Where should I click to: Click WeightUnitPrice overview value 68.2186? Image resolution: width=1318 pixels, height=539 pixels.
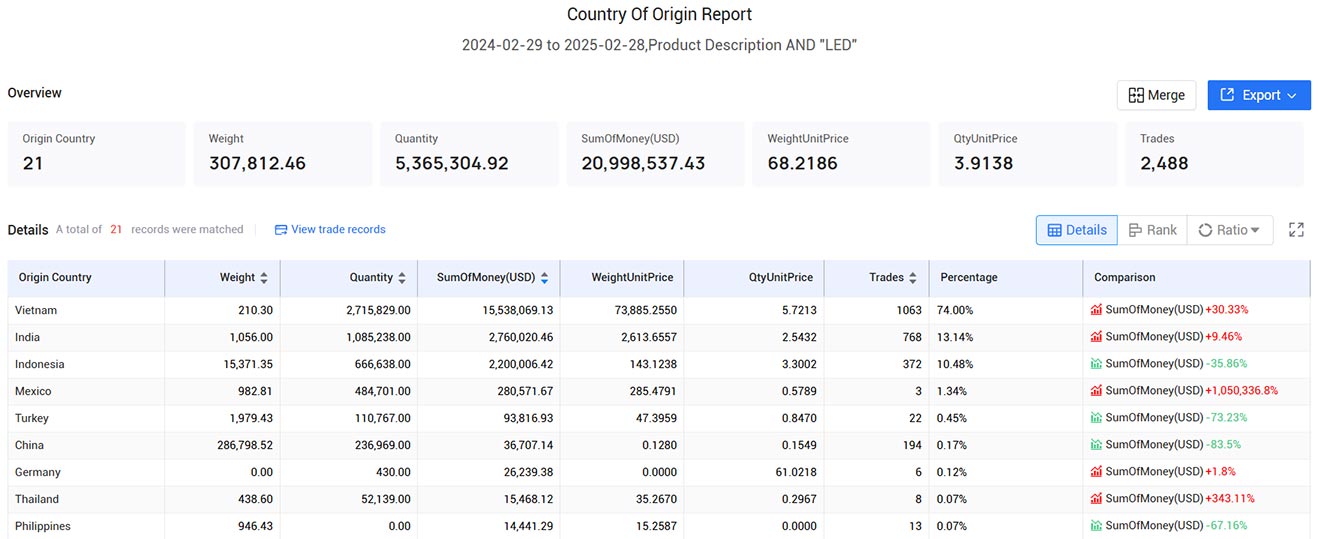point(803,163)
